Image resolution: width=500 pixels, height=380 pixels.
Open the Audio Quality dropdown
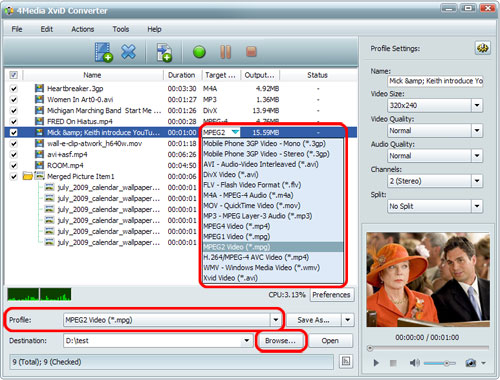coord(477,156)
